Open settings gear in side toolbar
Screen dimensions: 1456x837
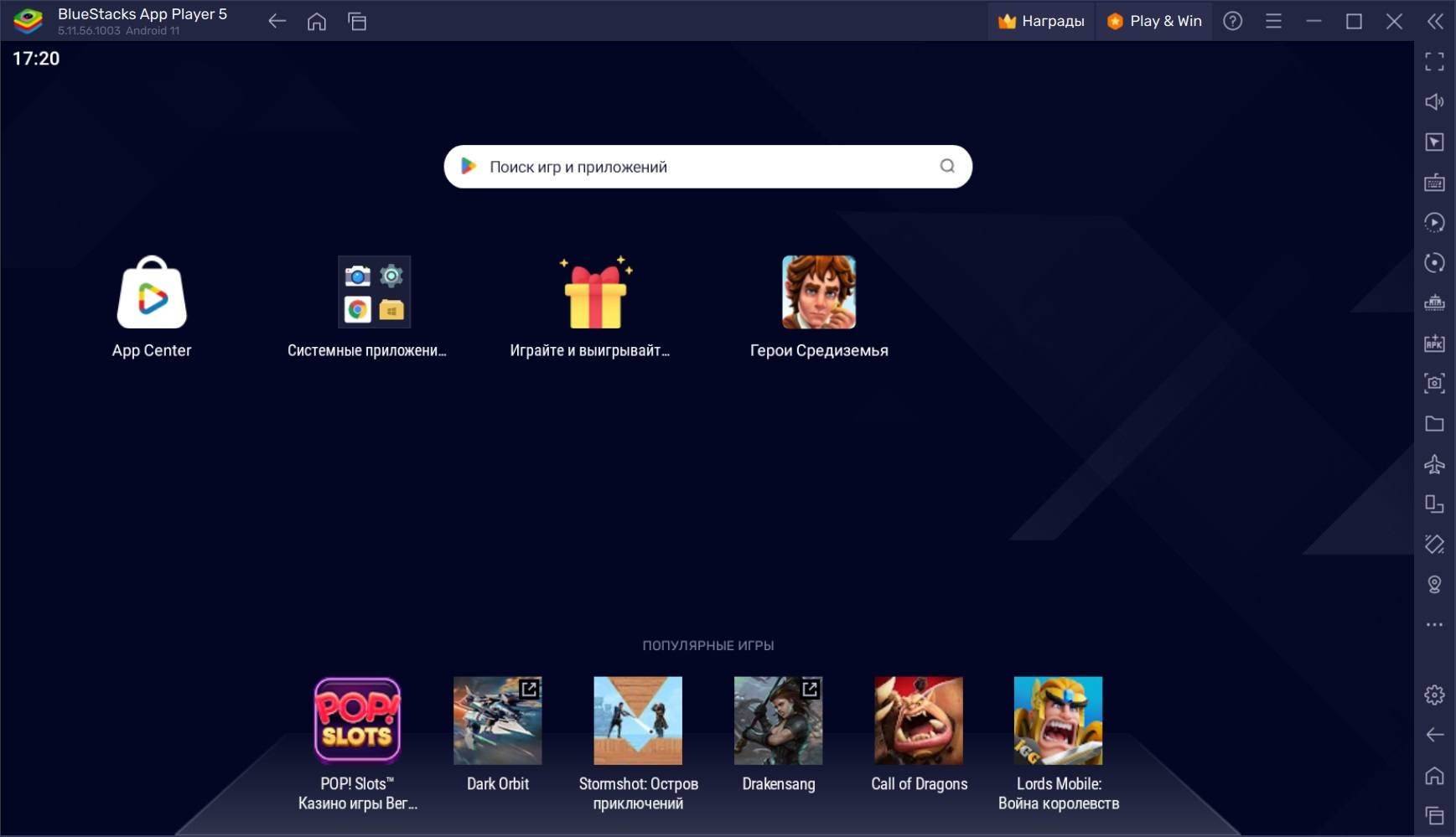[x=1434, y=695]
